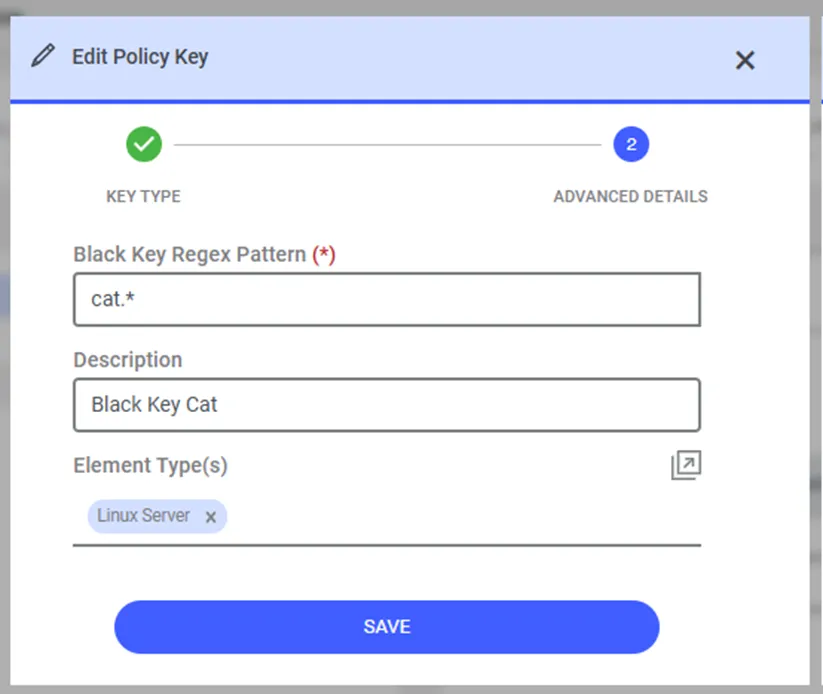Click the Description input field
Screen dimensions: 823x694
click(x=387, y=405)
